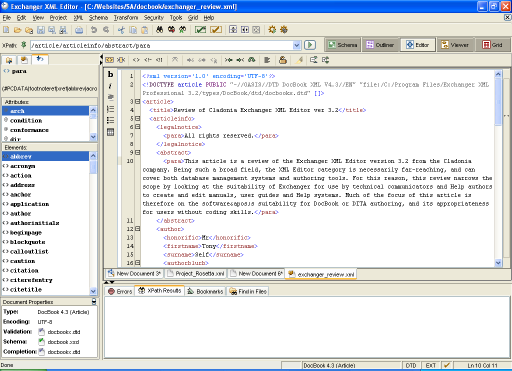Switch to the Project_Rosetta.xml document tab
512x371 pixels.
pyautogui.click(x=196, y=274)
